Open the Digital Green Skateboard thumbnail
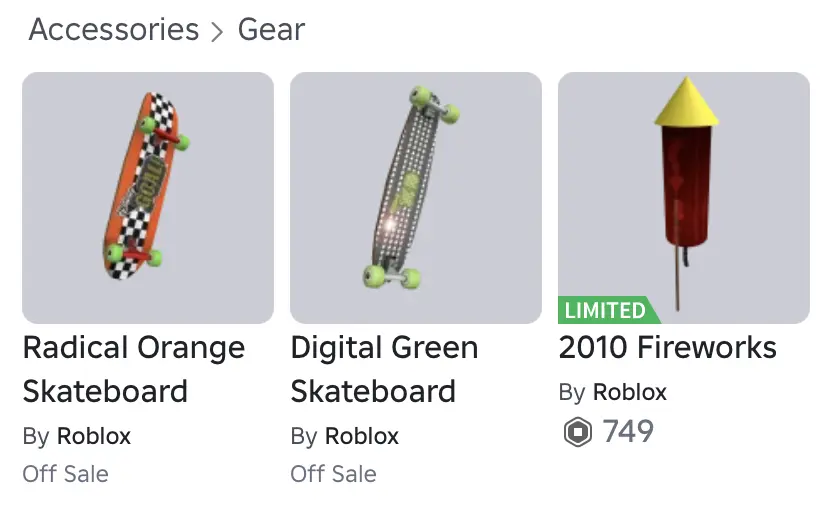Screen dimensions: 840x518 pyautogui.click(x=416, y=197)
